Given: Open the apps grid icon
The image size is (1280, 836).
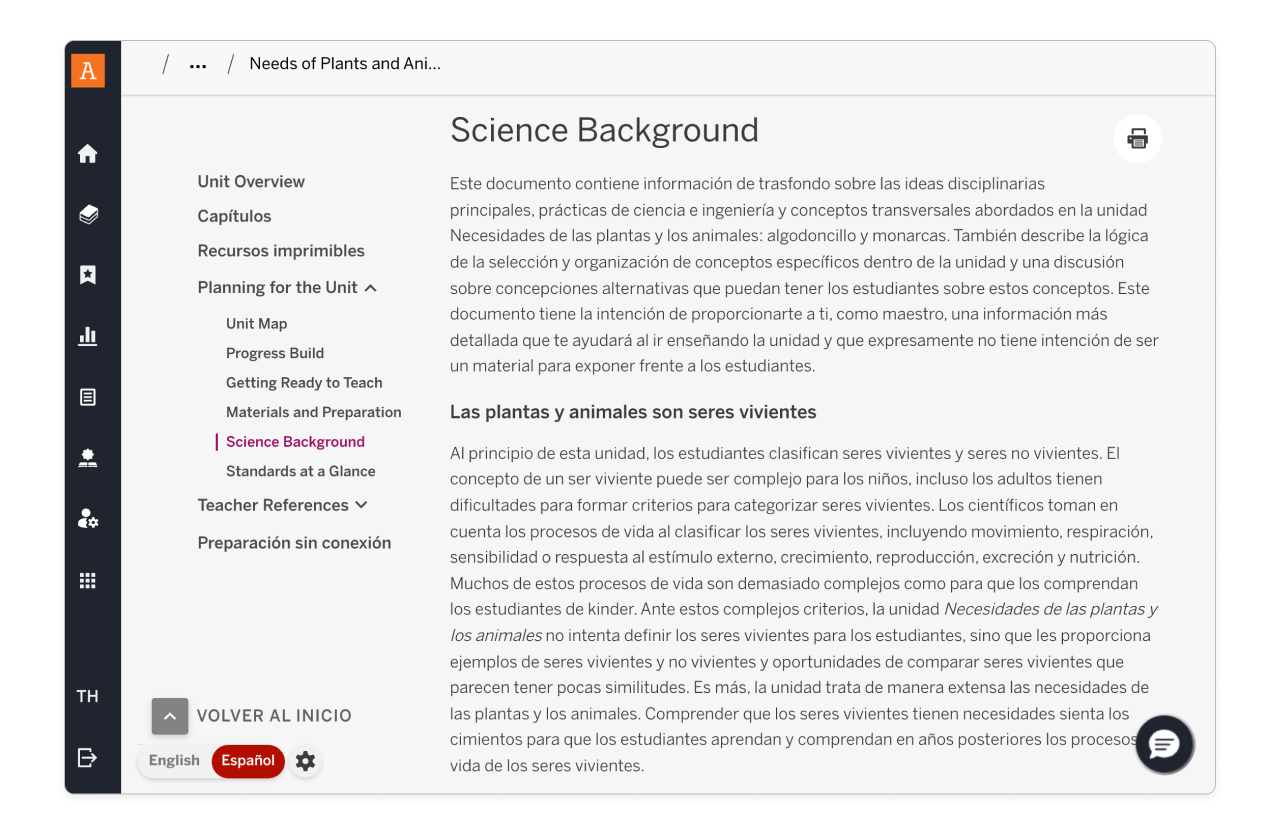Looking at the screenshot, I should point(88,581).
